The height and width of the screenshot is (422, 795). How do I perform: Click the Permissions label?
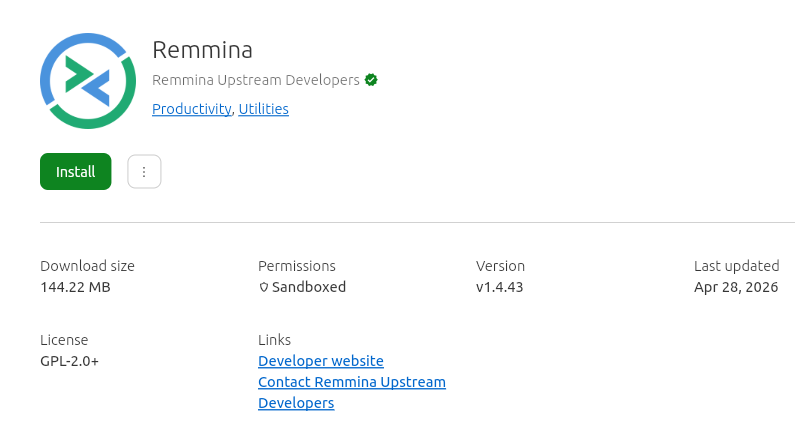pyautogui.click(x=297, y=266)
